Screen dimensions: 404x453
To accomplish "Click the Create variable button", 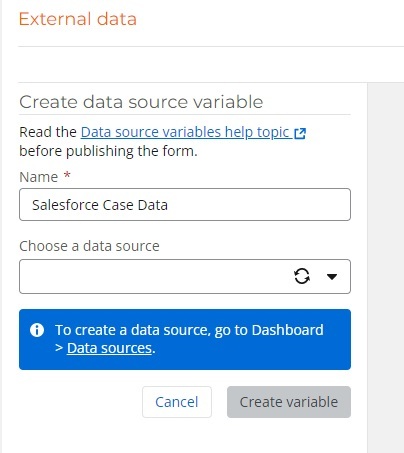I will click(289, 402).
